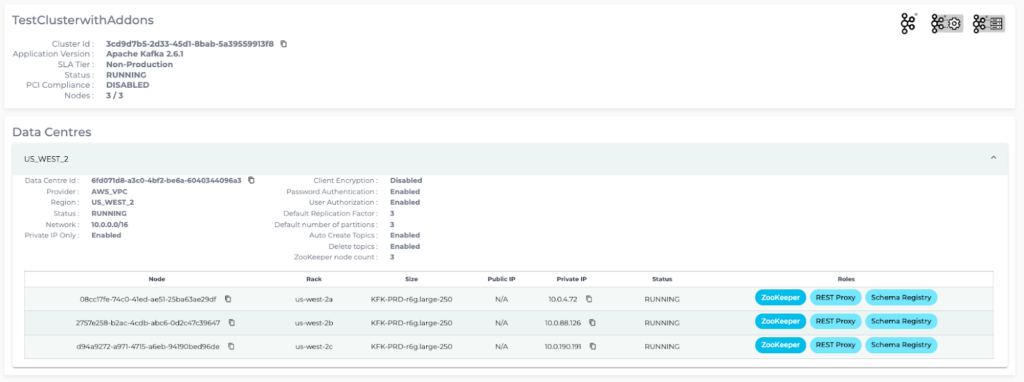Click private IP text 10.0.88.126
The width and height of the screenshot is (1024, 382).
tap(564, 323)
